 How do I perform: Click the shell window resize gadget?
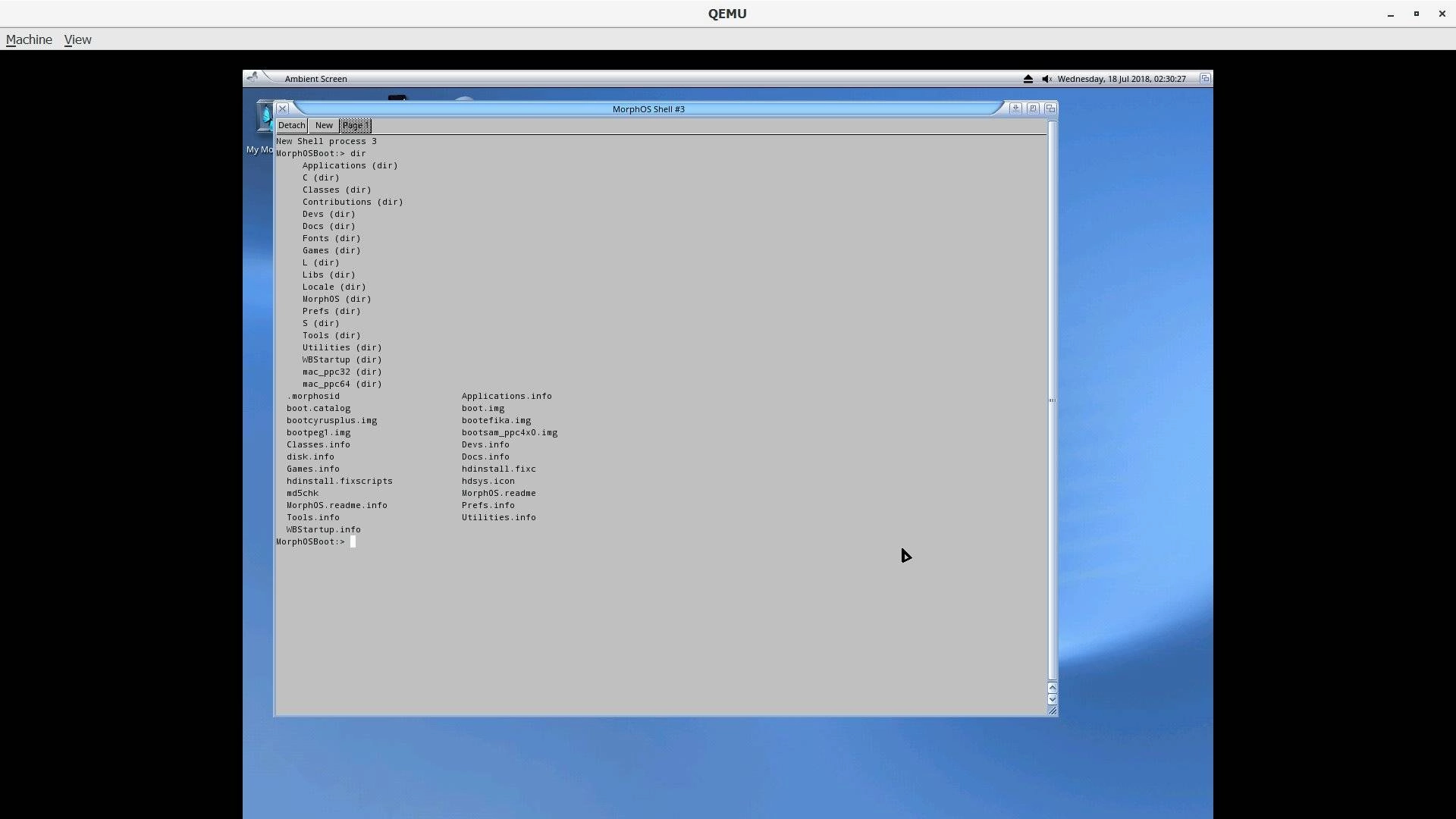coord(1052,711)
